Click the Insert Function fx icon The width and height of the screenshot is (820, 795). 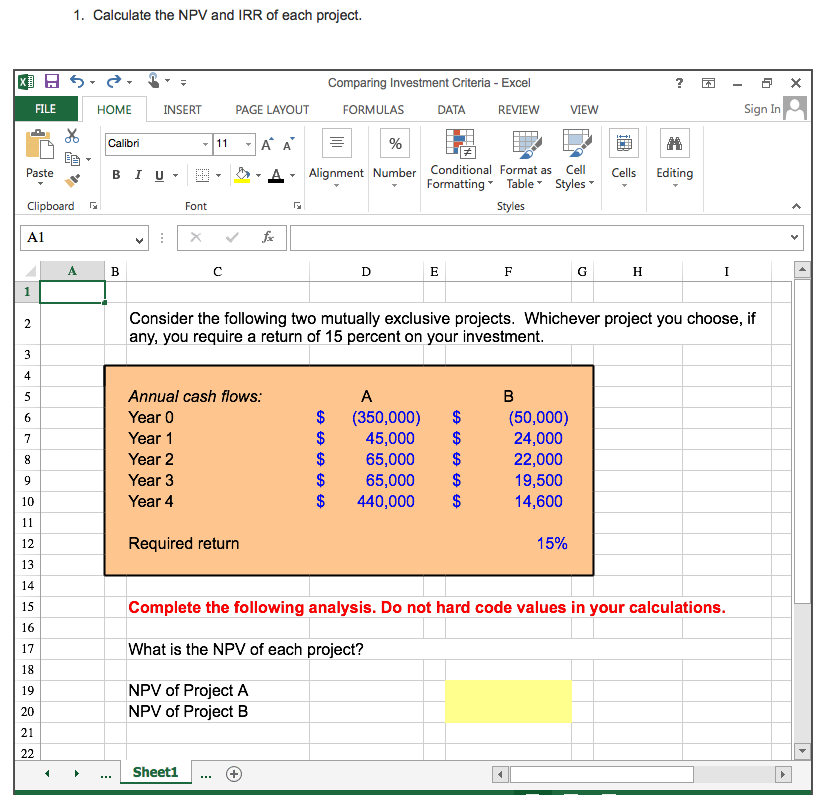tap(267, 238)
